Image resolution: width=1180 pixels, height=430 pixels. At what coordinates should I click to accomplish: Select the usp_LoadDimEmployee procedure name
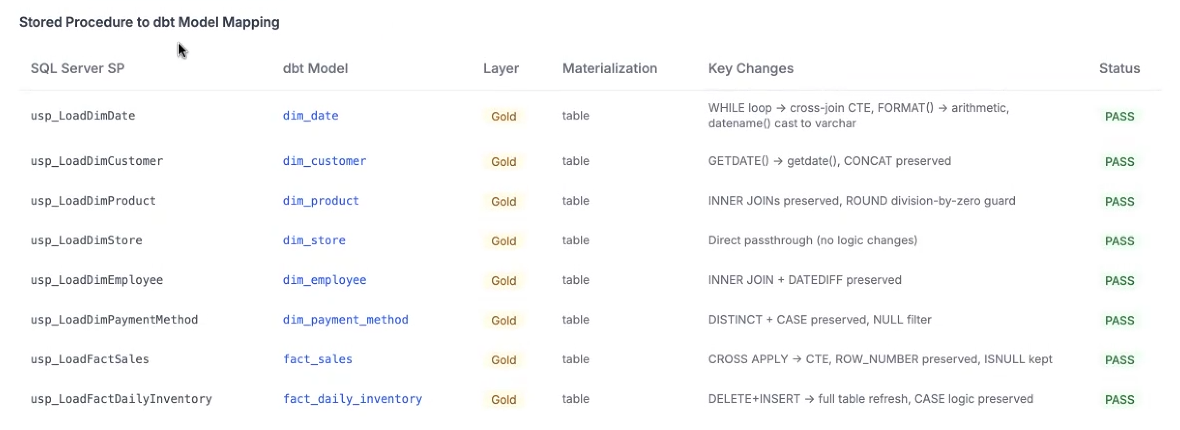point(97,280)
